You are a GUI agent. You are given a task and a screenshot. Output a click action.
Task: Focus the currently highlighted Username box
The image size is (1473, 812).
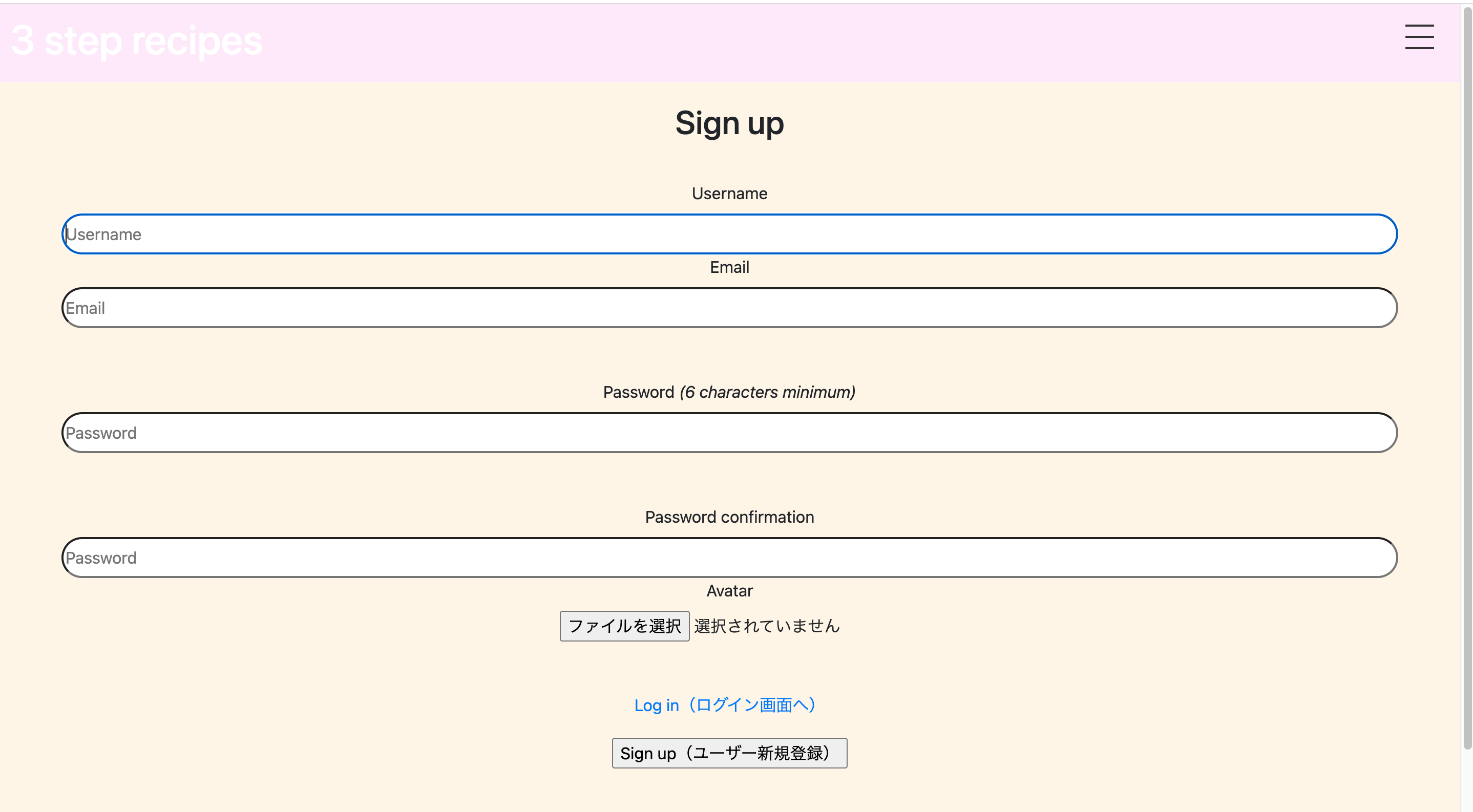[729, 233]
